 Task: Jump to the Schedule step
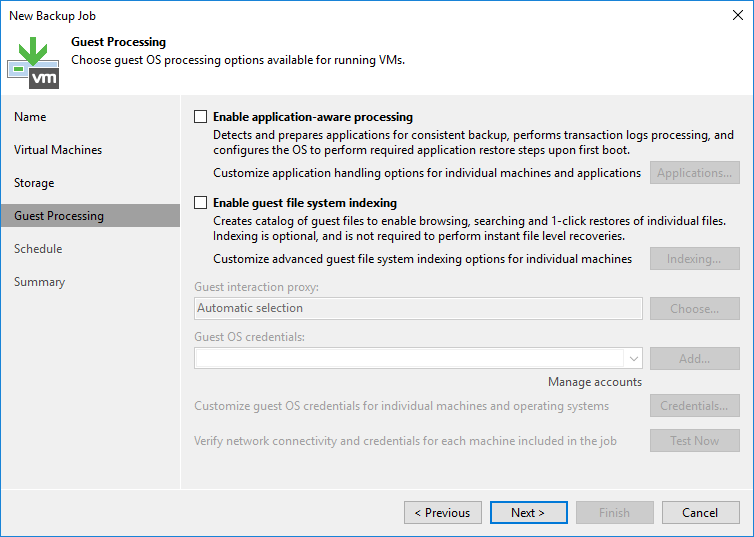pyautogui.click(x=38, y=249)
